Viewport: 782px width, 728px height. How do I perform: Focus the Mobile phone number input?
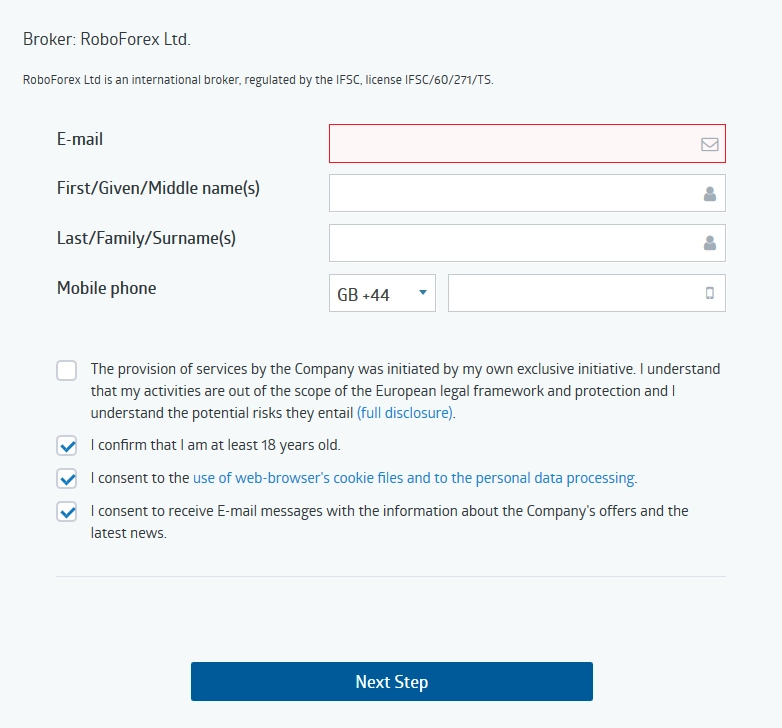pyautogui.click(x=586, y=293)
